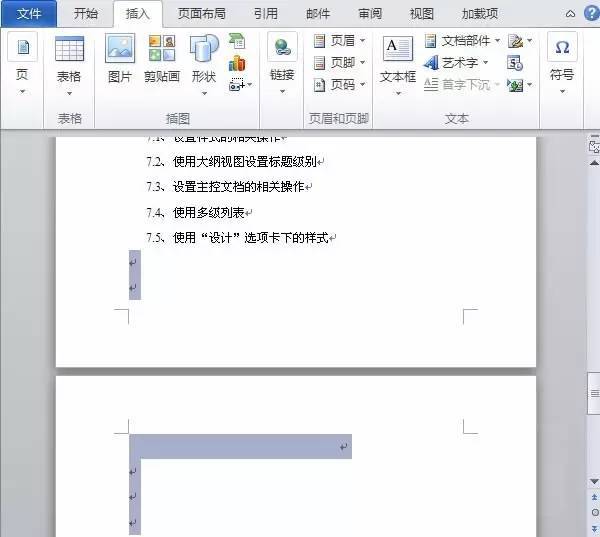Click line 7.5、使用“设计”选项卡下的样式
Image resolution: width=600 pixels, height=537 pixels.
click(x=241, y=238)
